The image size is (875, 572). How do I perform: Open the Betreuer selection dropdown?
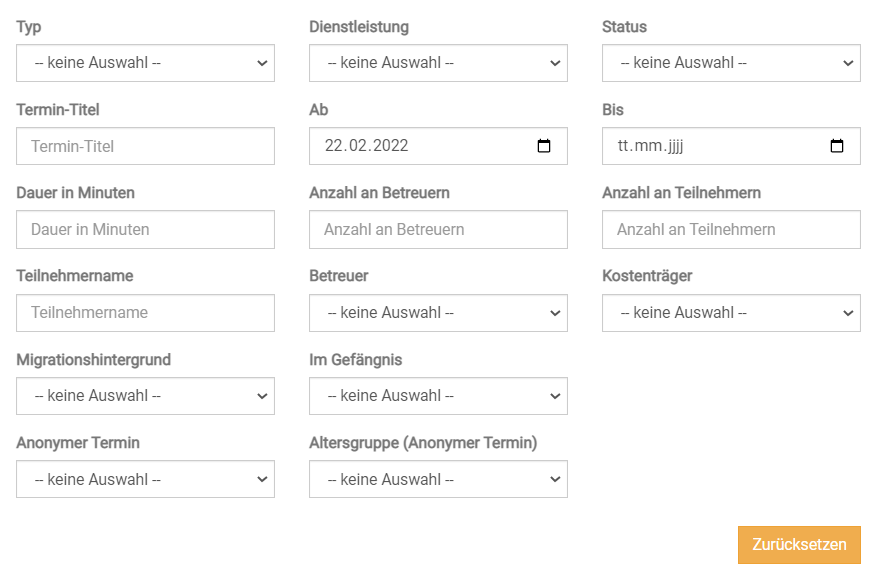pyautogui.click(x=438, y=313)
